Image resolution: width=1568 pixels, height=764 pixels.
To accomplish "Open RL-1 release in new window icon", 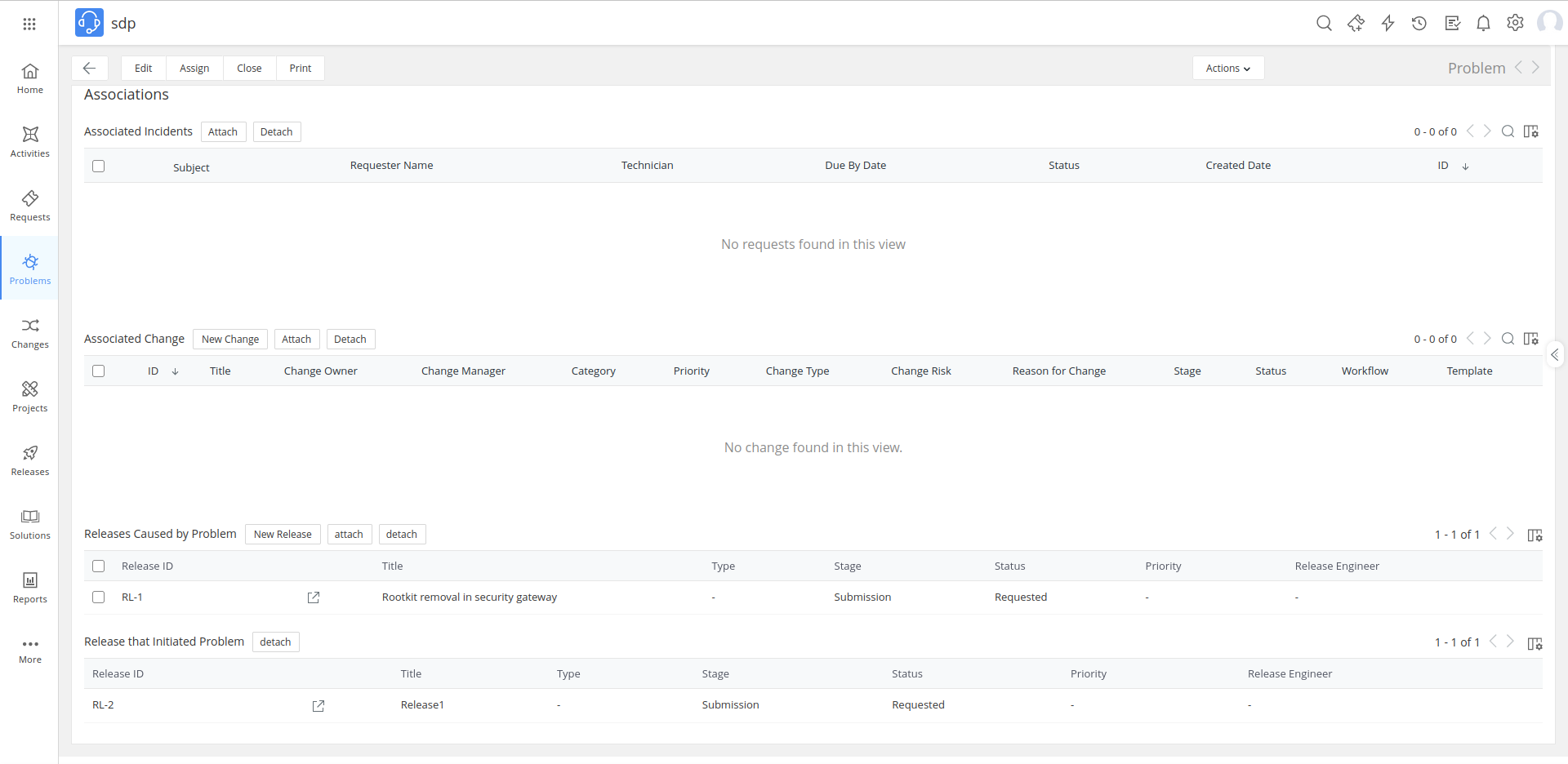I will point(314,597).
